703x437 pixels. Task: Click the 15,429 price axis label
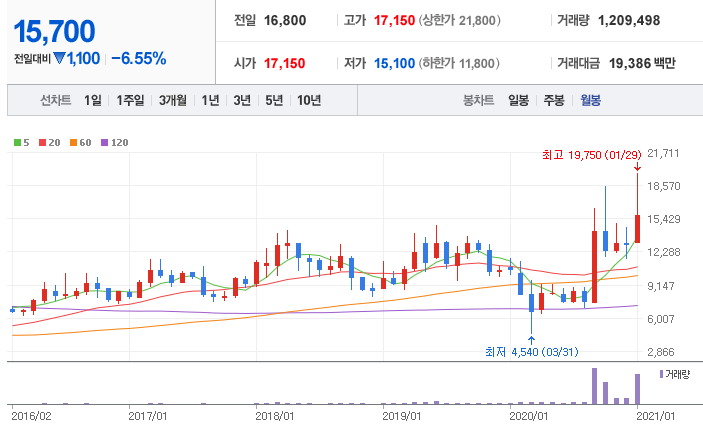click(x=664, y=219)
